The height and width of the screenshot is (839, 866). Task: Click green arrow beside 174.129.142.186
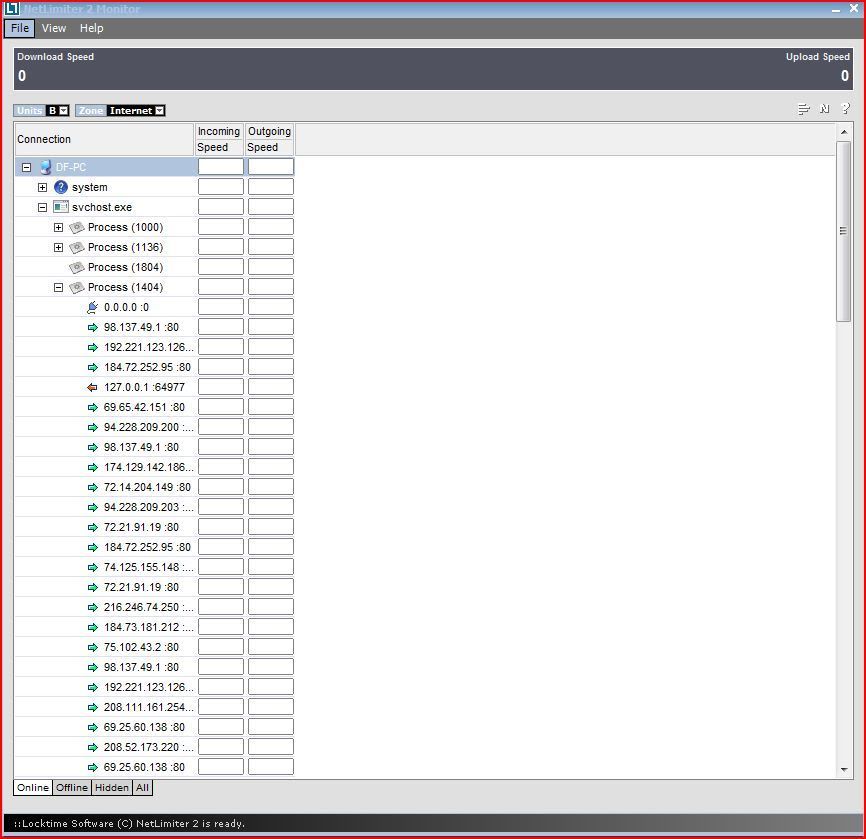[92, 467]
